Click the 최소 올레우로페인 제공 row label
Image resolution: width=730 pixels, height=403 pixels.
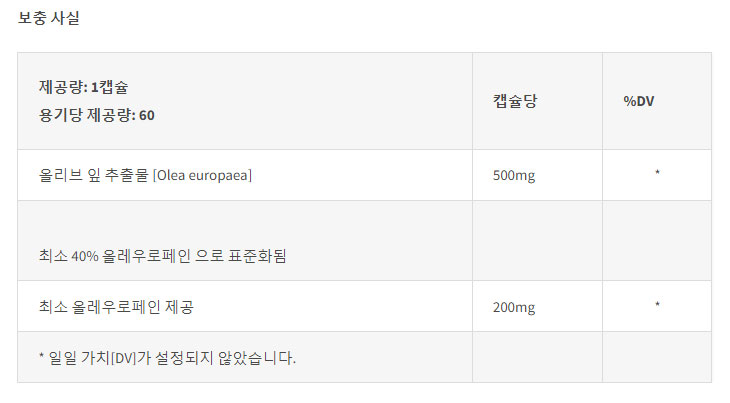point(116,307)
